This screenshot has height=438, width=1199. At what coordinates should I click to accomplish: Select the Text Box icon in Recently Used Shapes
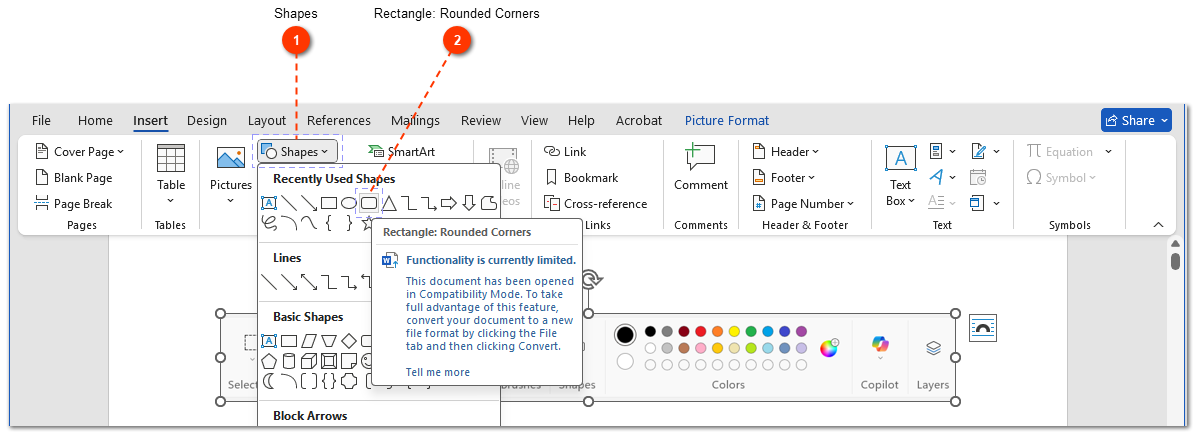269,203
